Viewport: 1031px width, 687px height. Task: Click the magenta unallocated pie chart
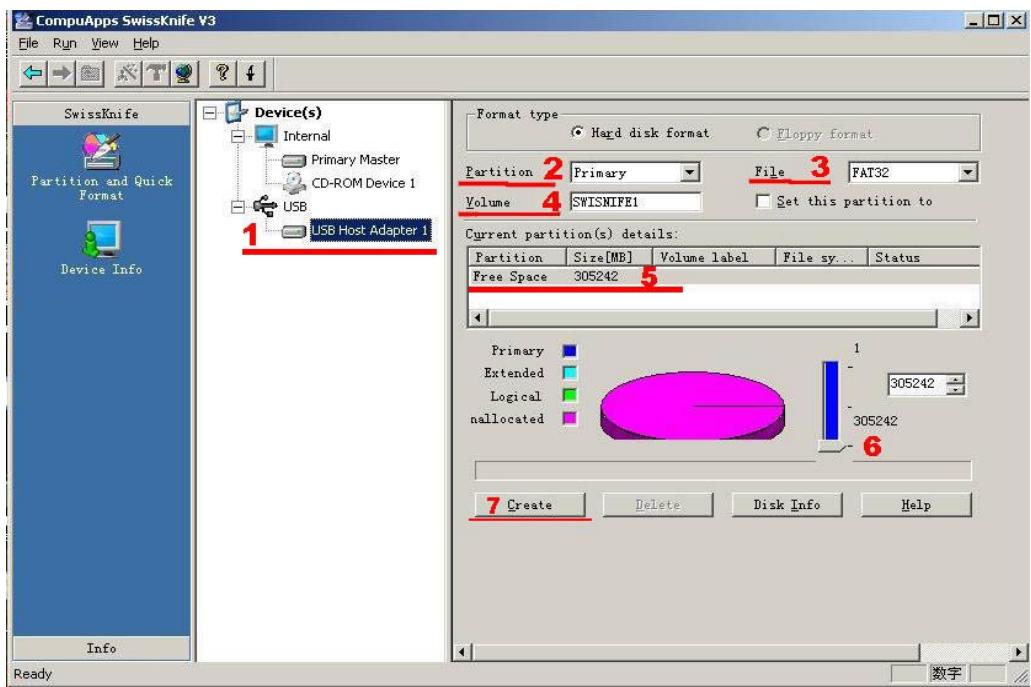(x=692, y=405)
